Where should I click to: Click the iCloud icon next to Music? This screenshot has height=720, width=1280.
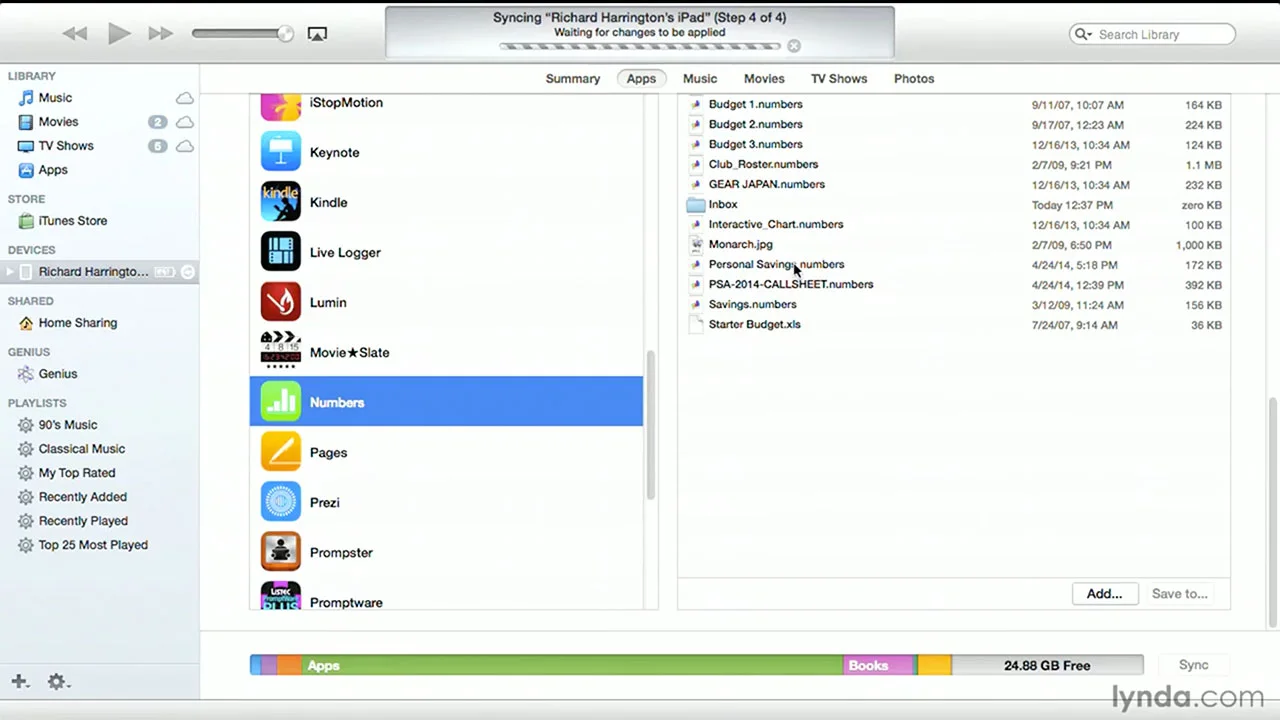185,98
